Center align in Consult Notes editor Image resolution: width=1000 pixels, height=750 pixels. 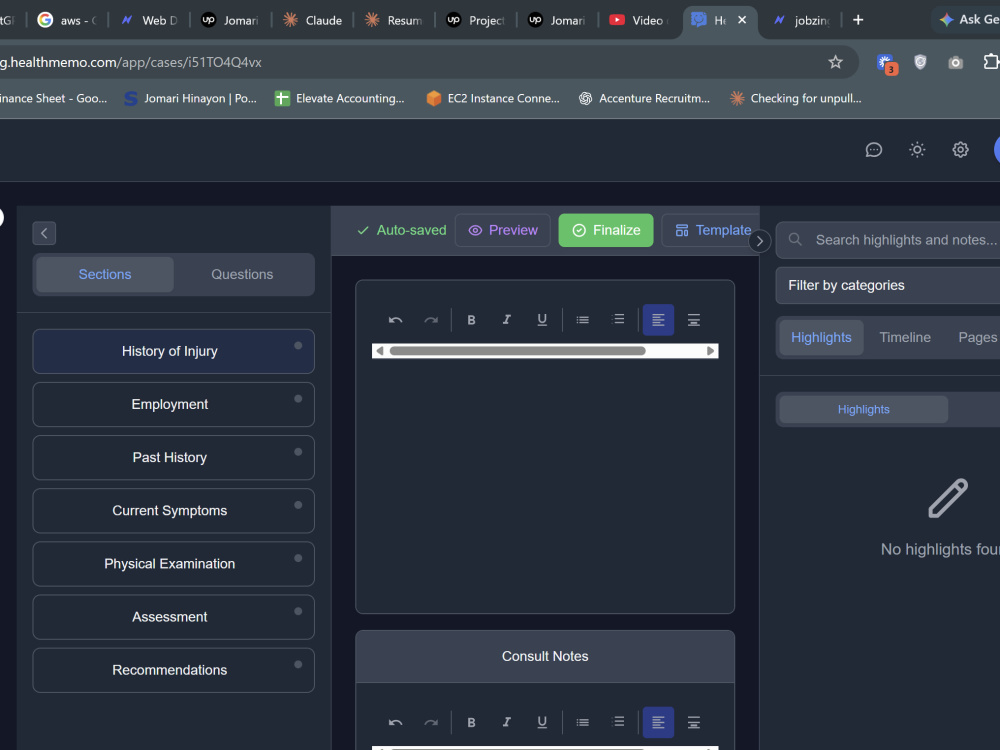point(694,723)
